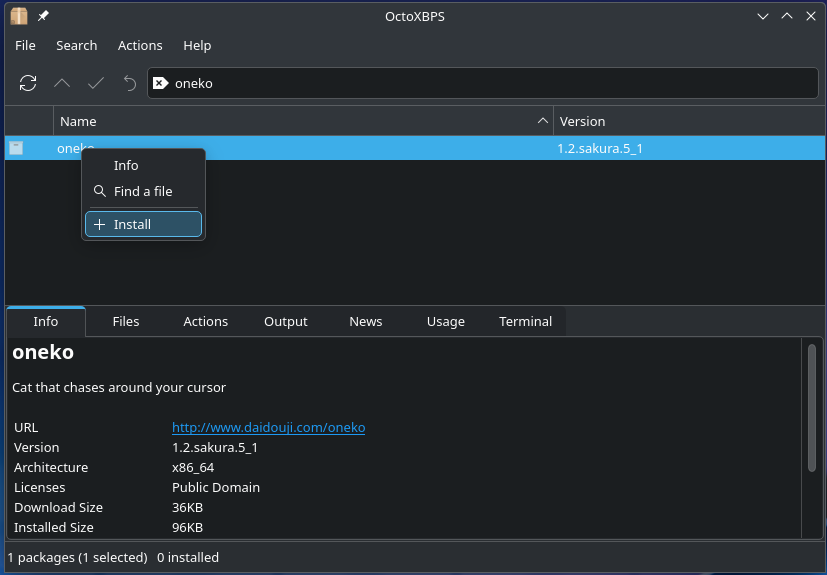Select Find a file in context menu
The height and width of the screenshot is (575, 827).
pyautogui.click(x=143, y=191)
